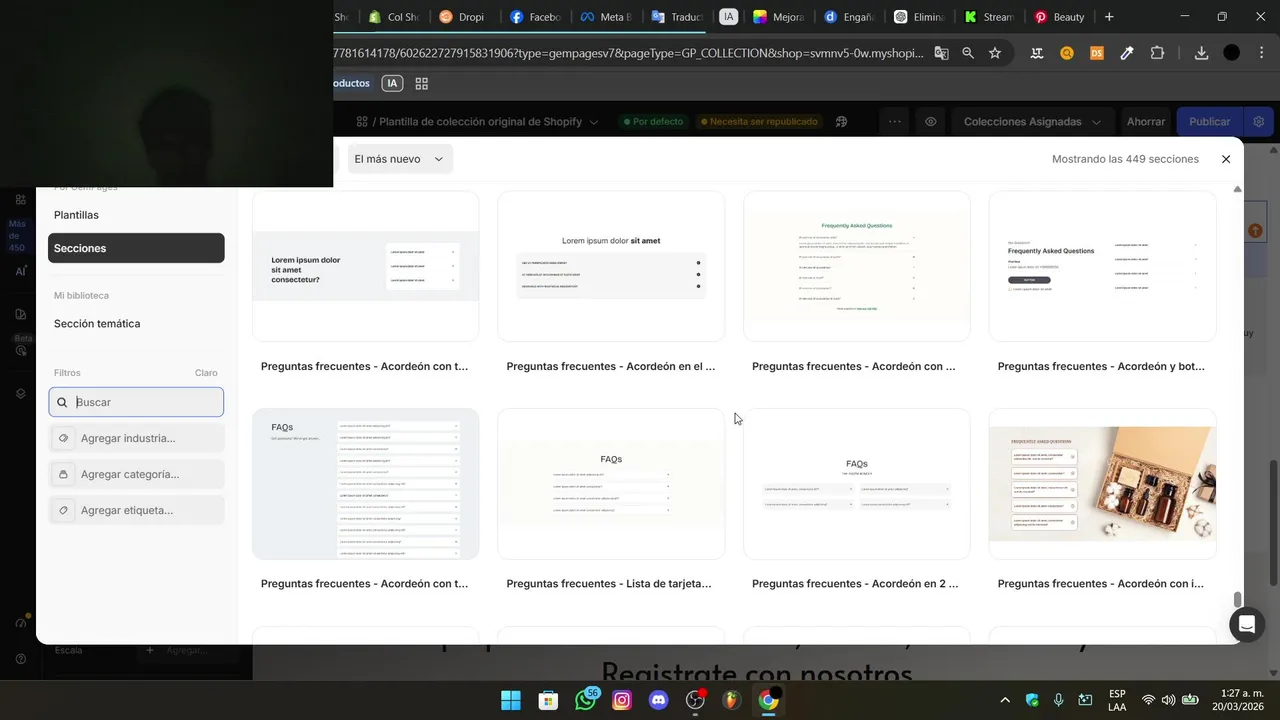Click 'Preguntas frecuentes - Acordeón y bot...' title
1280x720 pixels.
click(x=1101, y=367)
